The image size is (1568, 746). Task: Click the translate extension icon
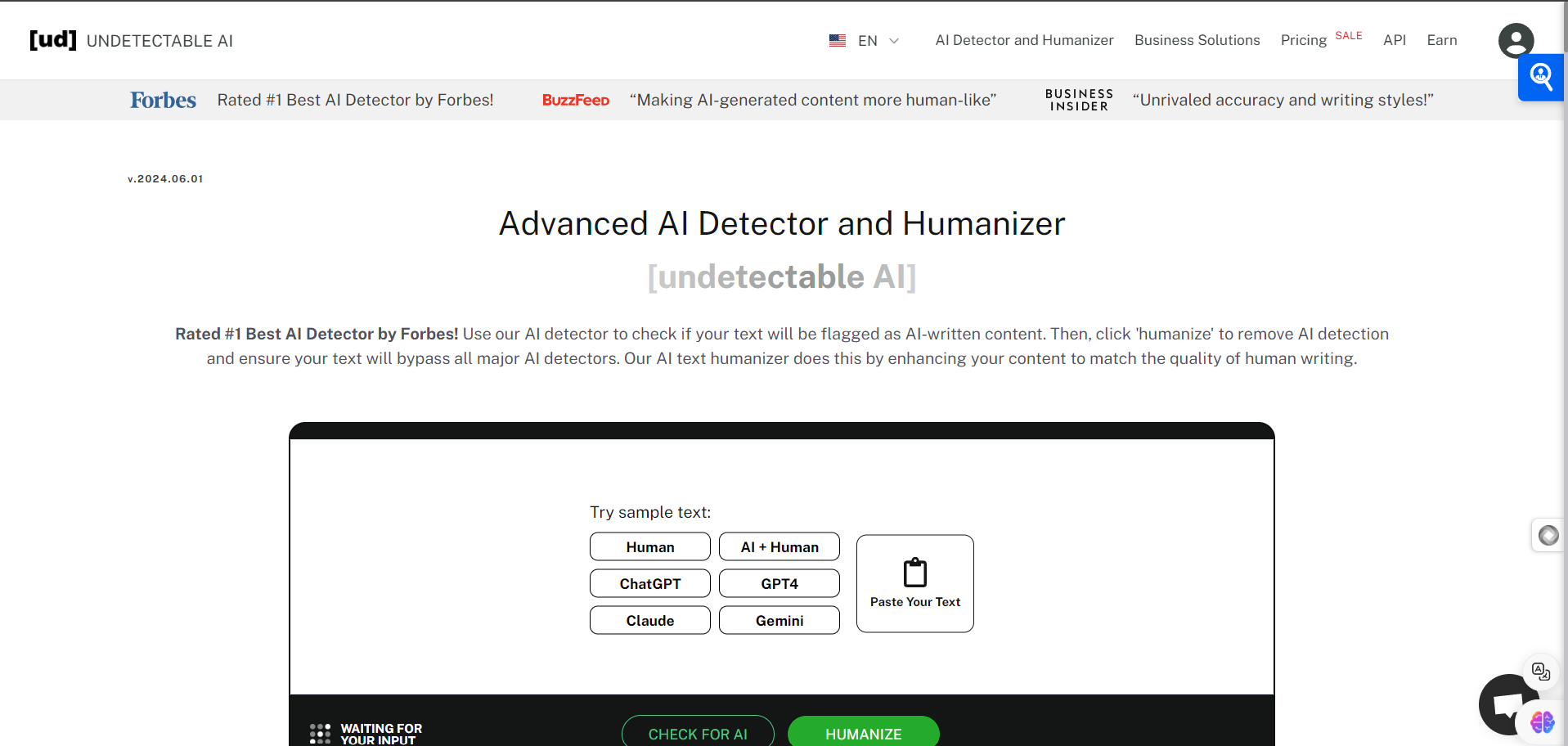[1541, 672]
